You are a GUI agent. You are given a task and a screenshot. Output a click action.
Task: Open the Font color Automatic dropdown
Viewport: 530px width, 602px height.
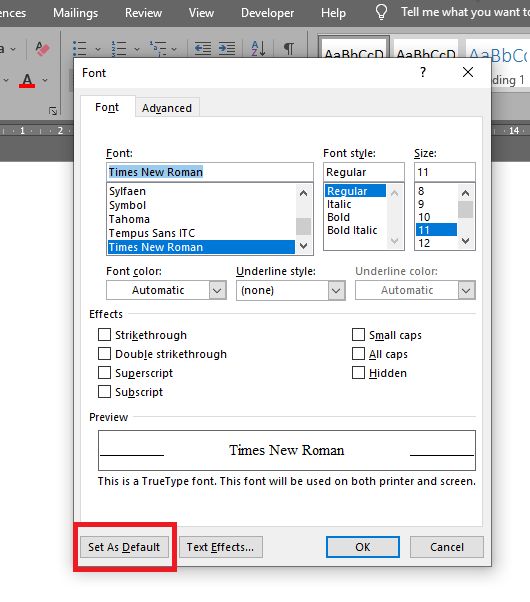[166, 290]
